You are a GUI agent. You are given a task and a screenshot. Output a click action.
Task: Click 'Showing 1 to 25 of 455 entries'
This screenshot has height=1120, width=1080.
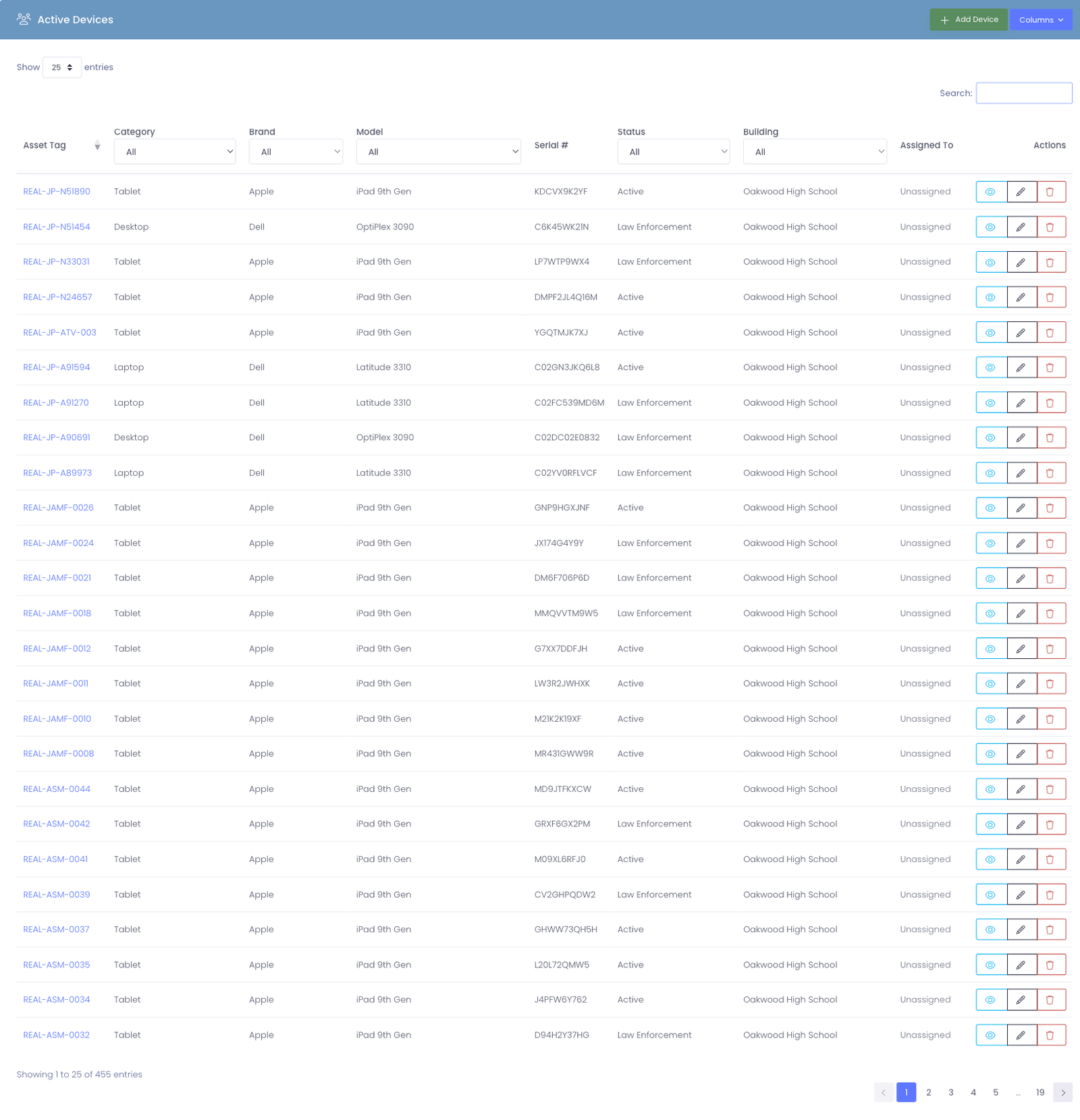coord(80,1074)
